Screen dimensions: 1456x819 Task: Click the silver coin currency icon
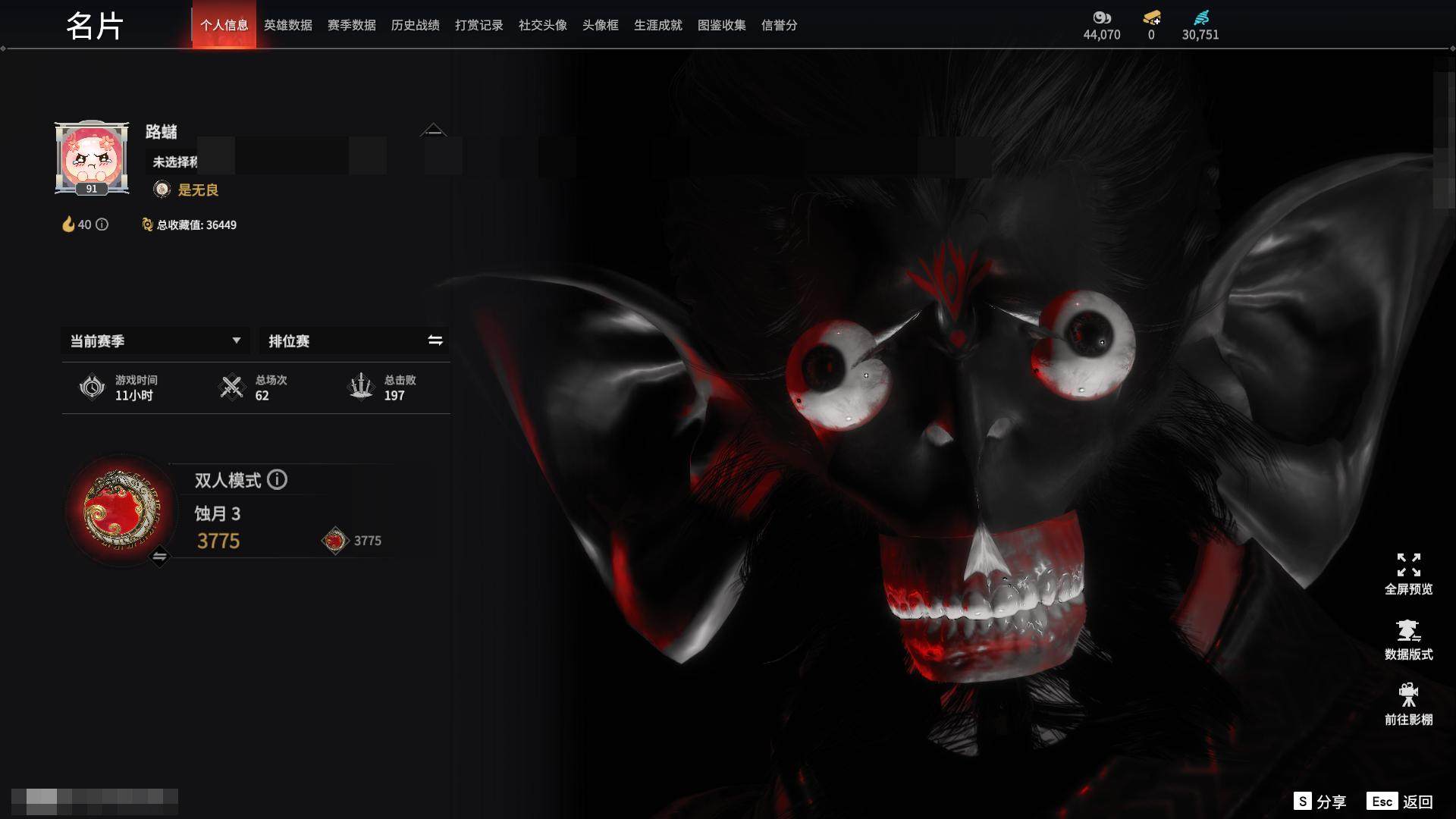pos(1102,17)
